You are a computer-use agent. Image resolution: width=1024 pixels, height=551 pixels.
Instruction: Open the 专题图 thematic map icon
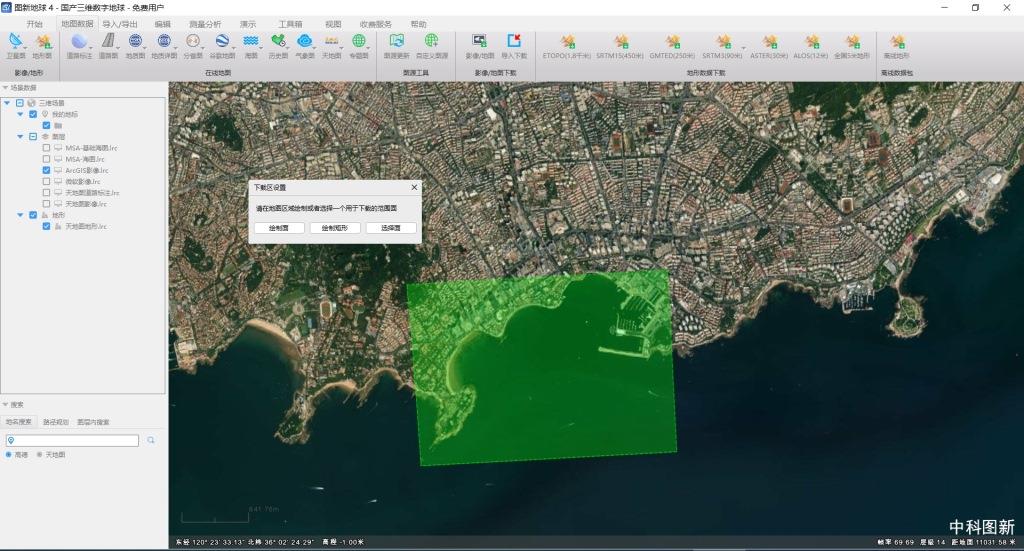(x=359, y=41)
